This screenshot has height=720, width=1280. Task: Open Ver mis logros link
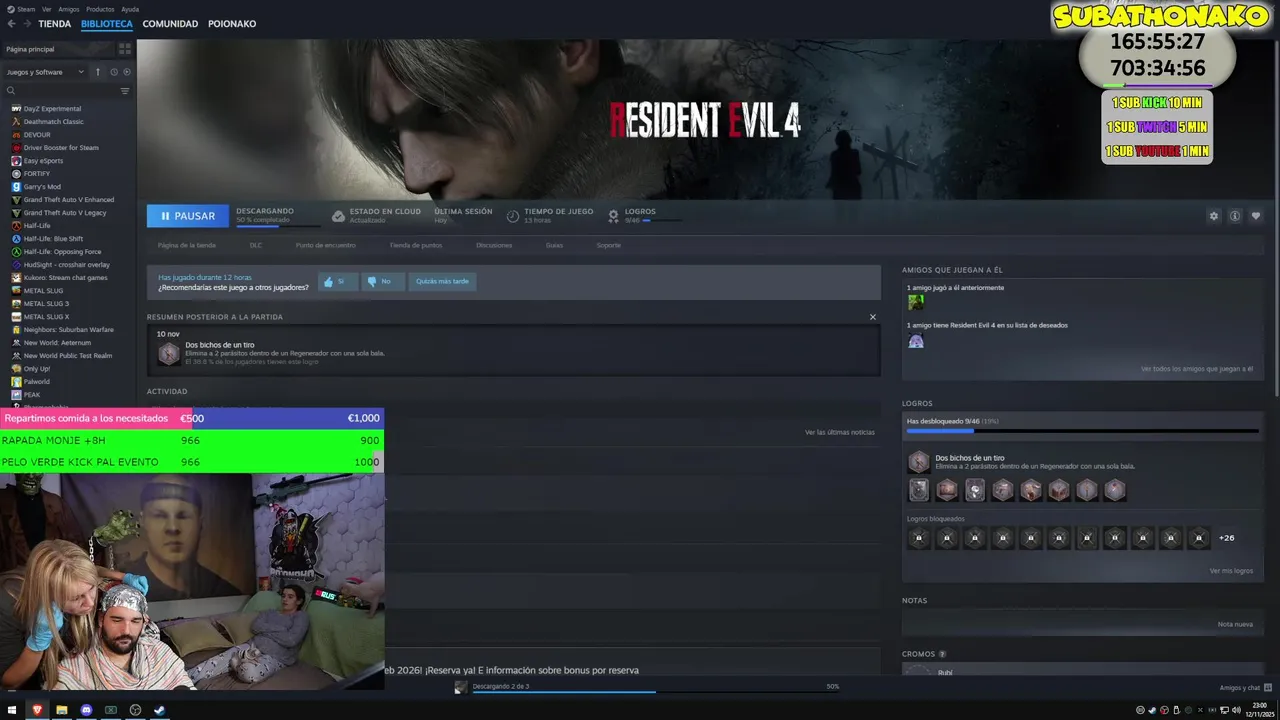tap(1231, 571)
